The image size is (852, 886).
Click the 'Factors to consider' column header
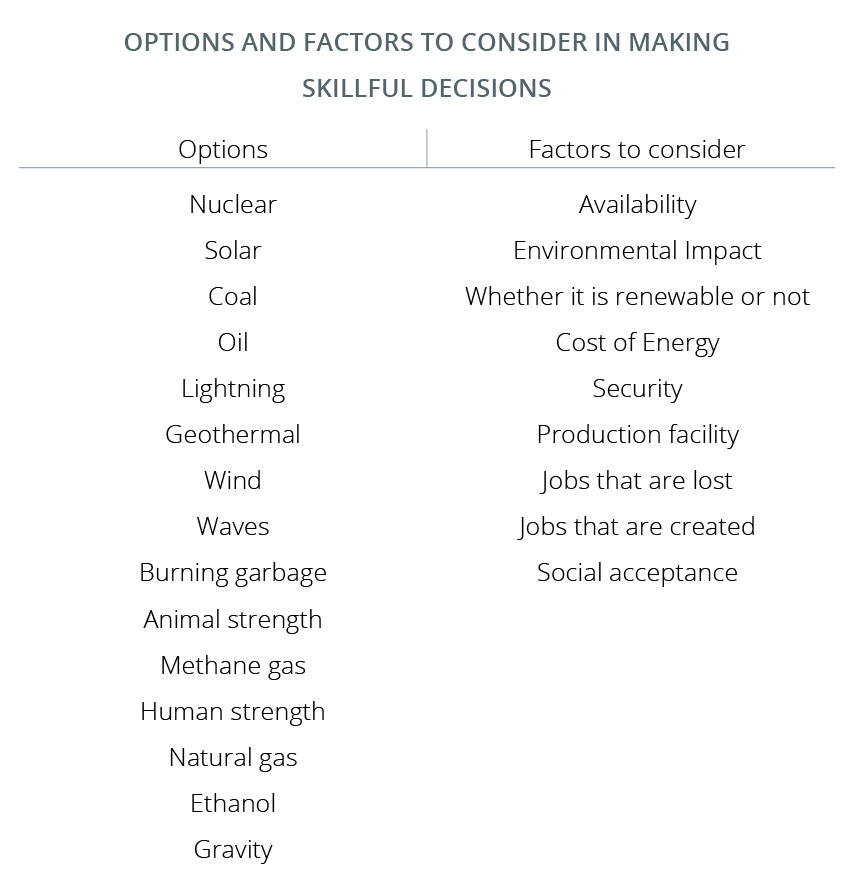636,150
